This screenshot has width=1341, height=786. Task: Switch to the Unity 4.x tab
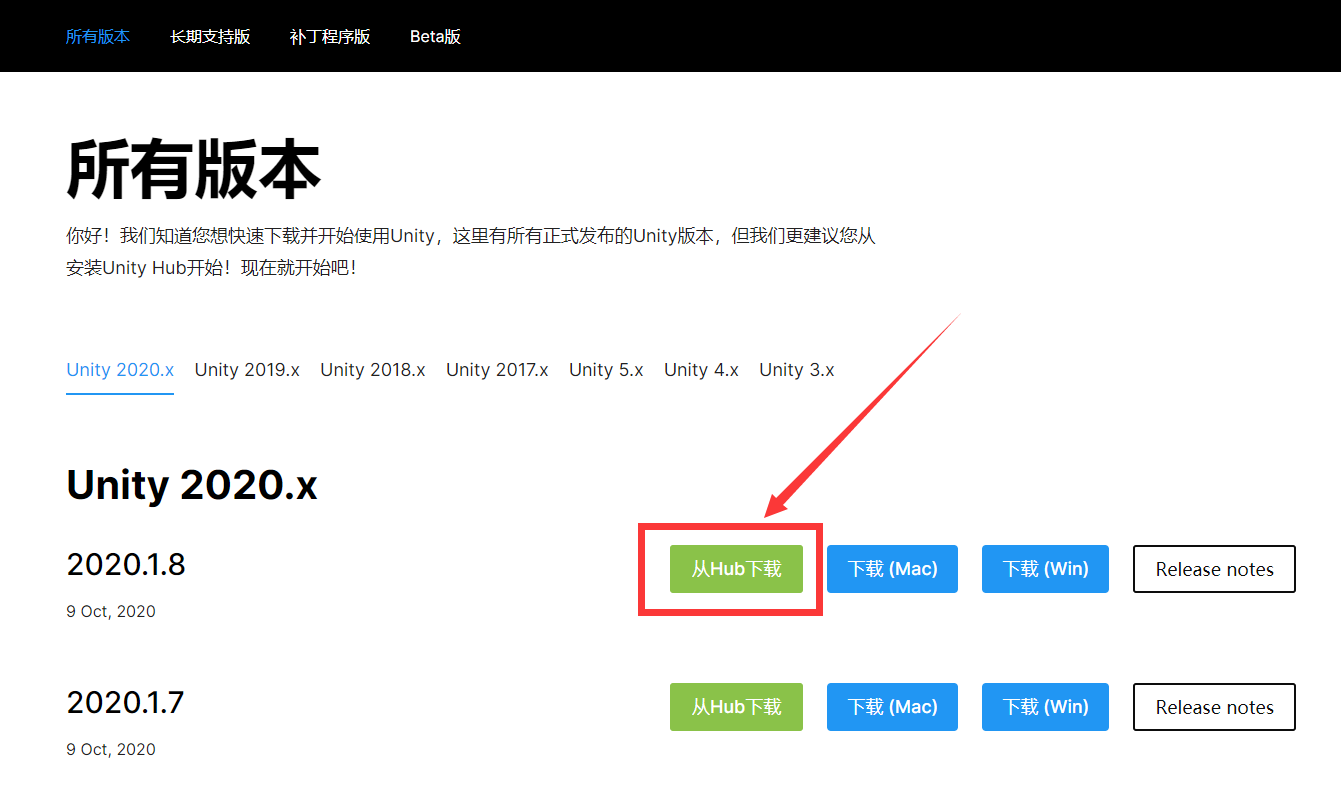tap(701, 370)
